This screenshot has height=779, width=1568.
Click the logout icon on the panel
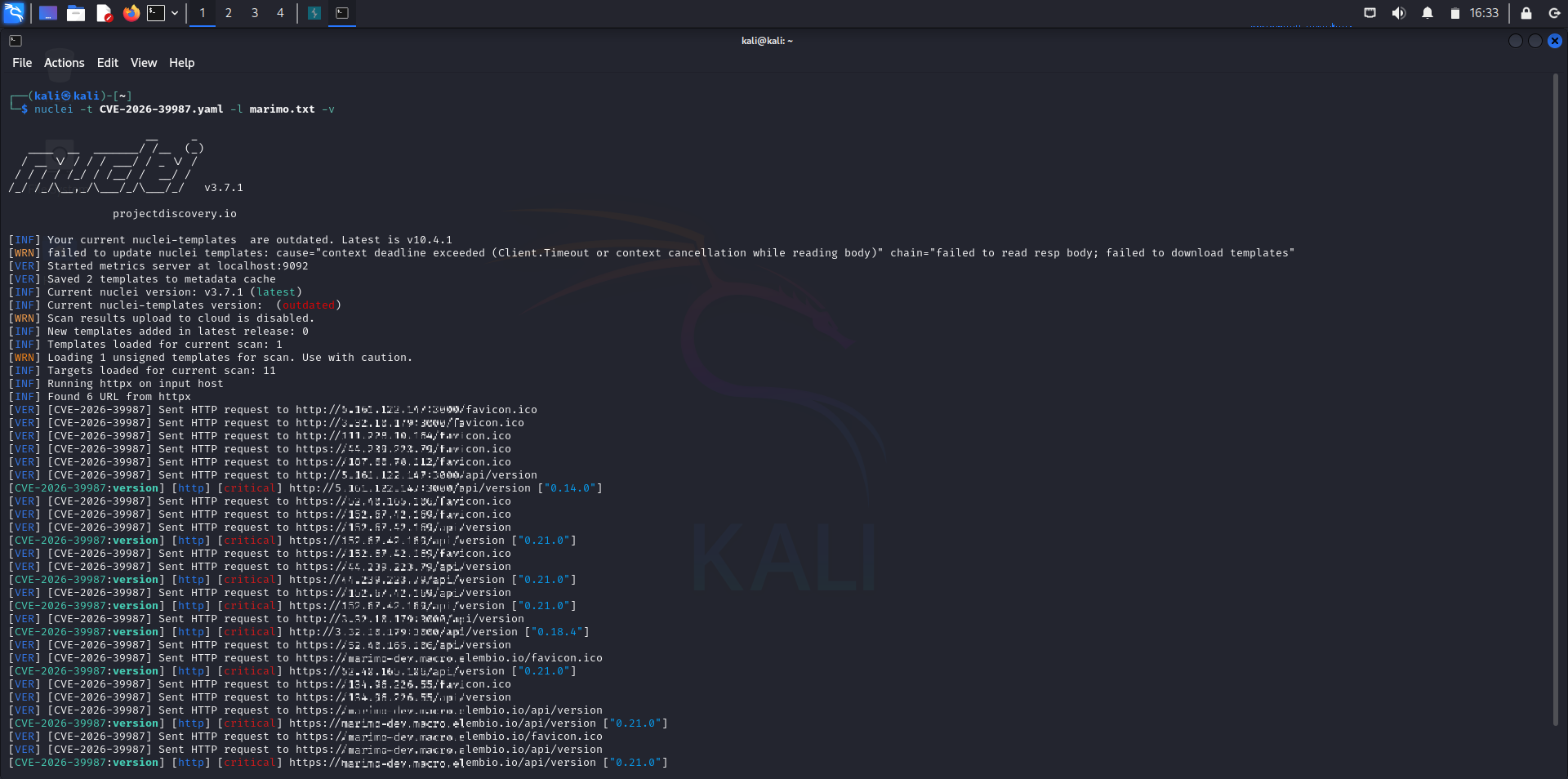click(1554, 13)
